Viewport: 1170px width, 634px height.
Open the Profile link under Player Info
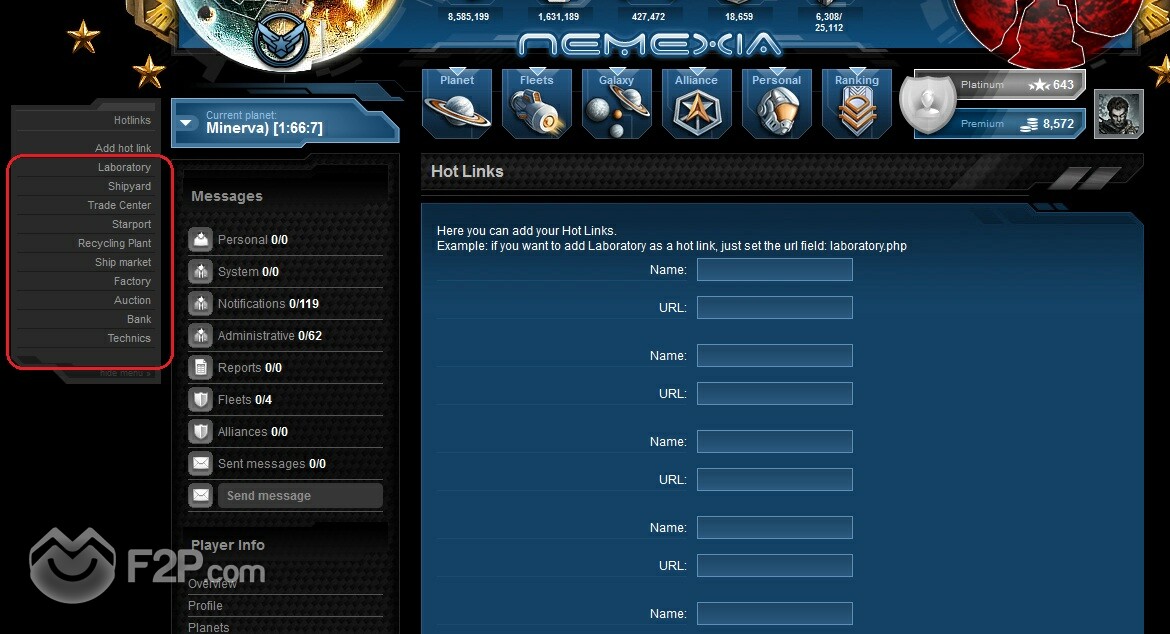pyautogui.click(x=205, y=606)
